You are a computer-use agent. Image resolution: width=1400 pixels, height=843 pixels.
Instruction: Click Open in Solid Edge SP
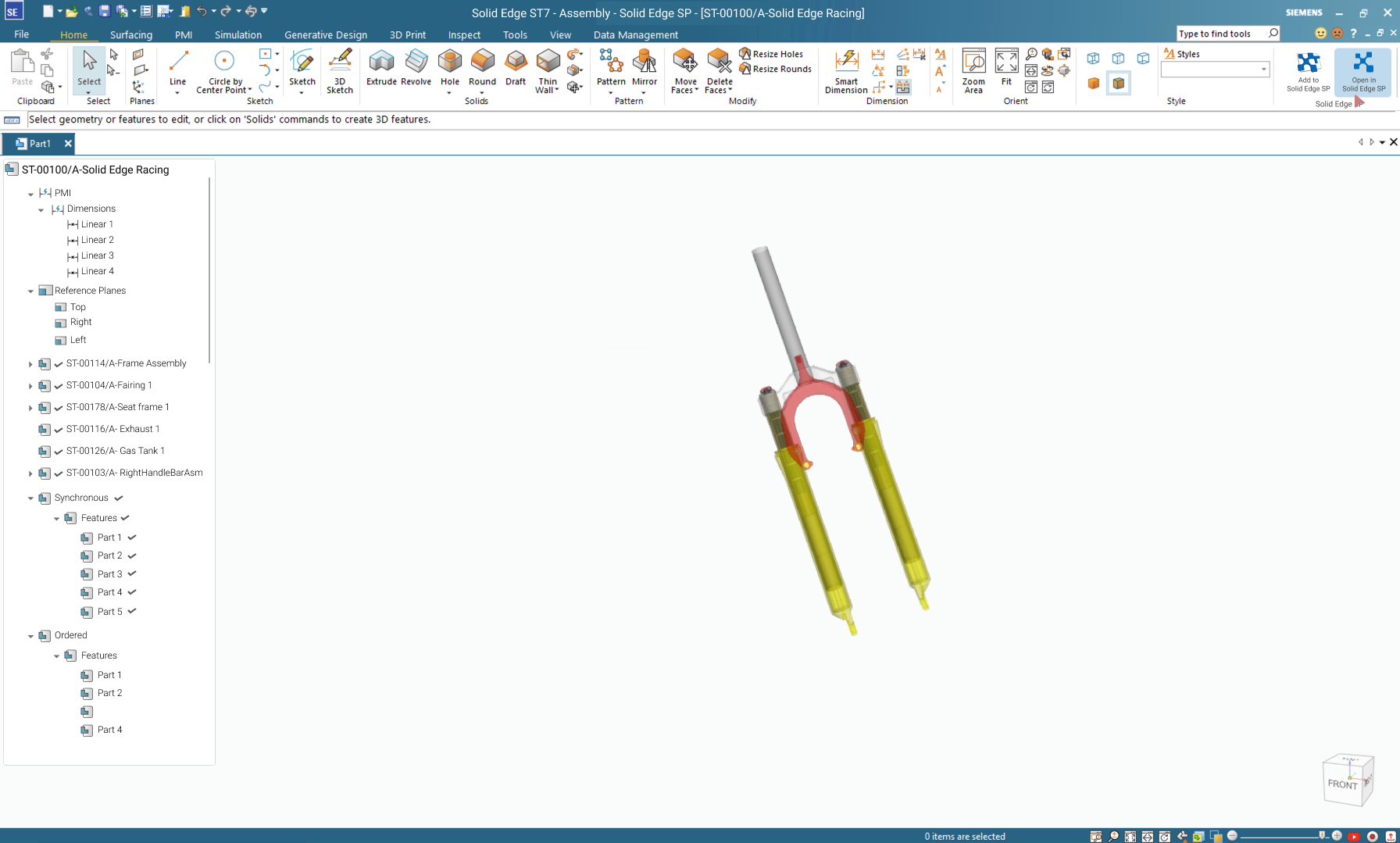click(x=1363, y=72)
